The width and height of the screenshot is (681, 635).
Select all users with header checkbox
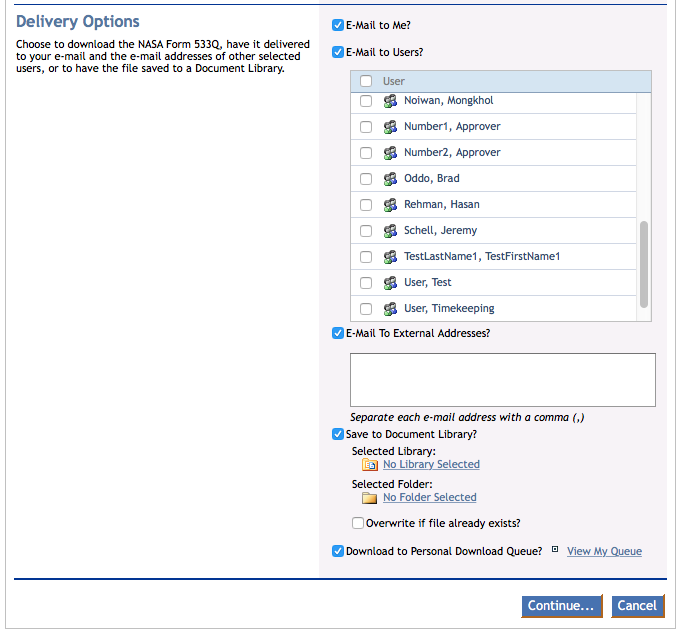tap(366, 81)
